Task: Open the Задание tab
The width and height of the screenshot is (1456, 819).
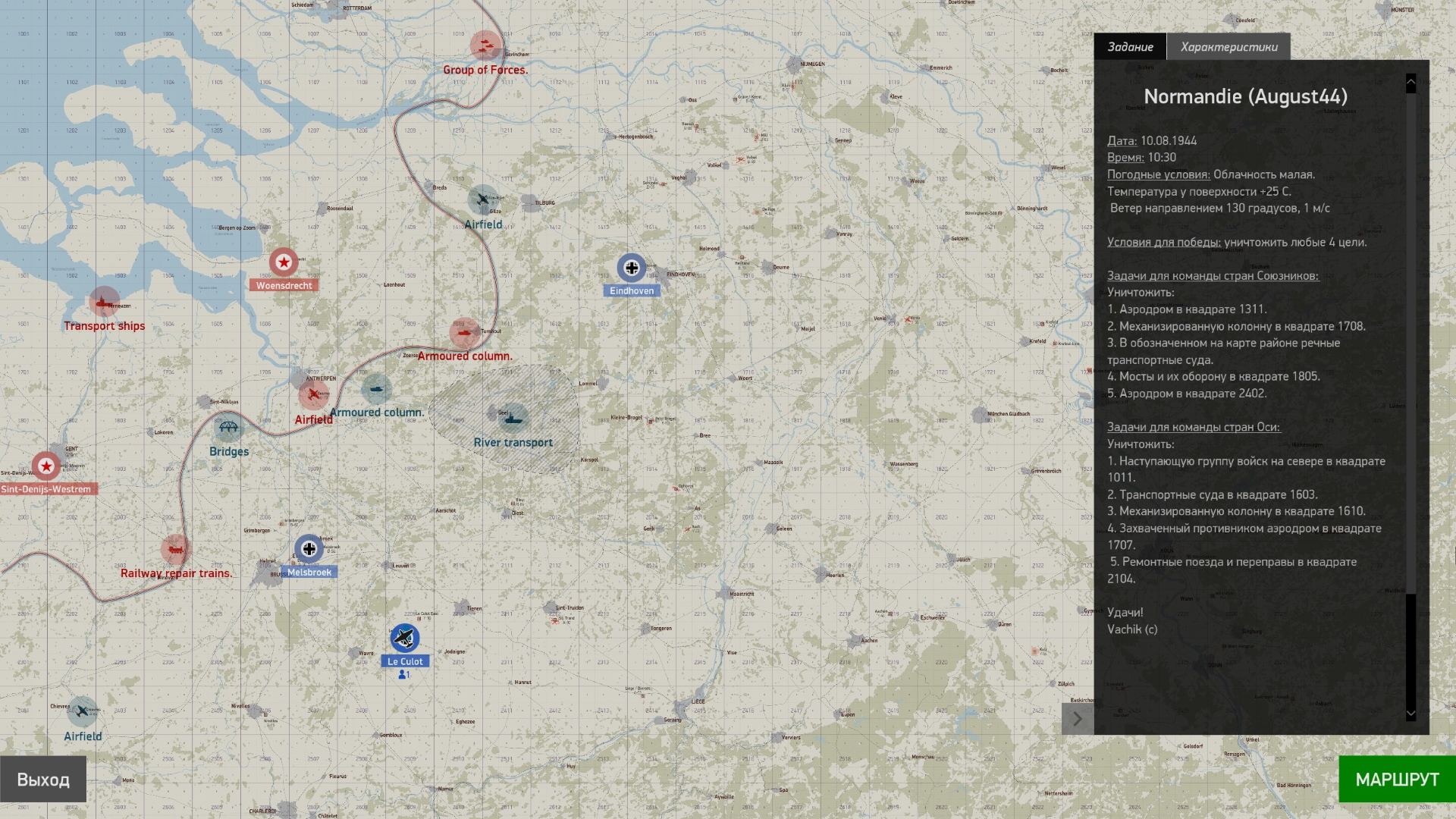Action: click(x=1130, y=47)
